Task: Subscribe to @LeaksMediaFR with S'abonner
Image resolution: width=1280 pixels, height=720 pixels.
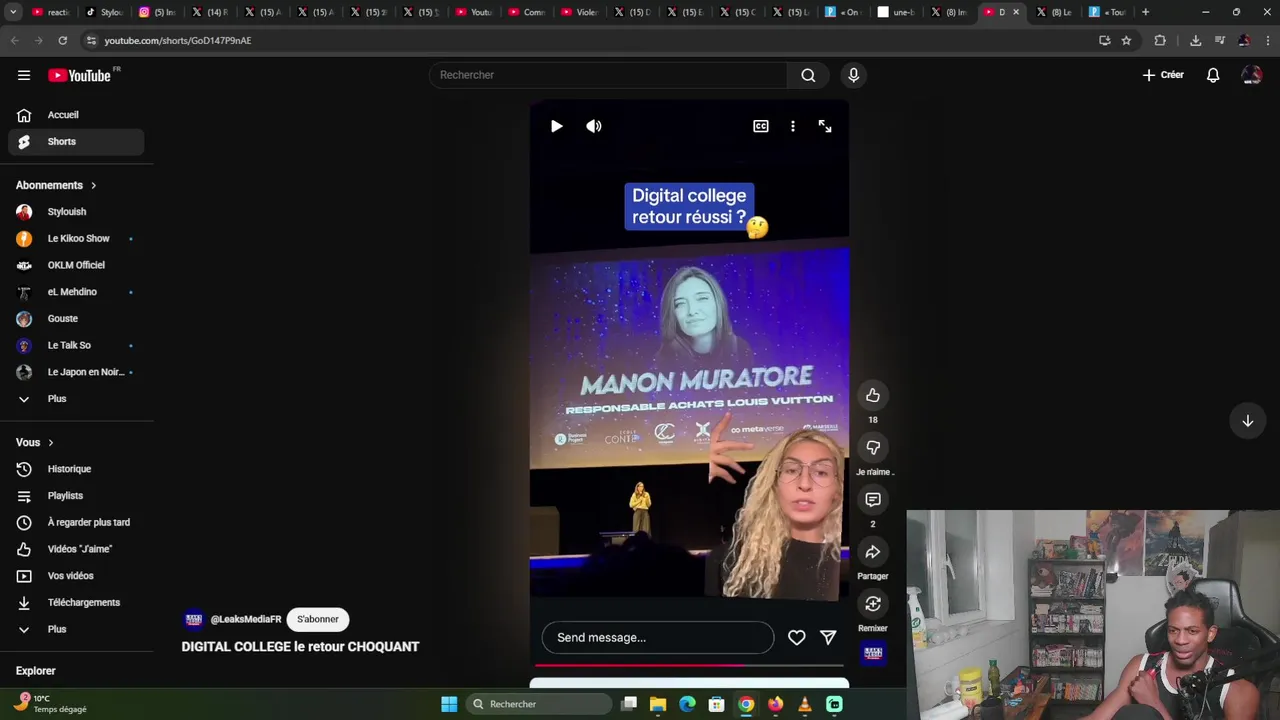Action: click(318, 619)
